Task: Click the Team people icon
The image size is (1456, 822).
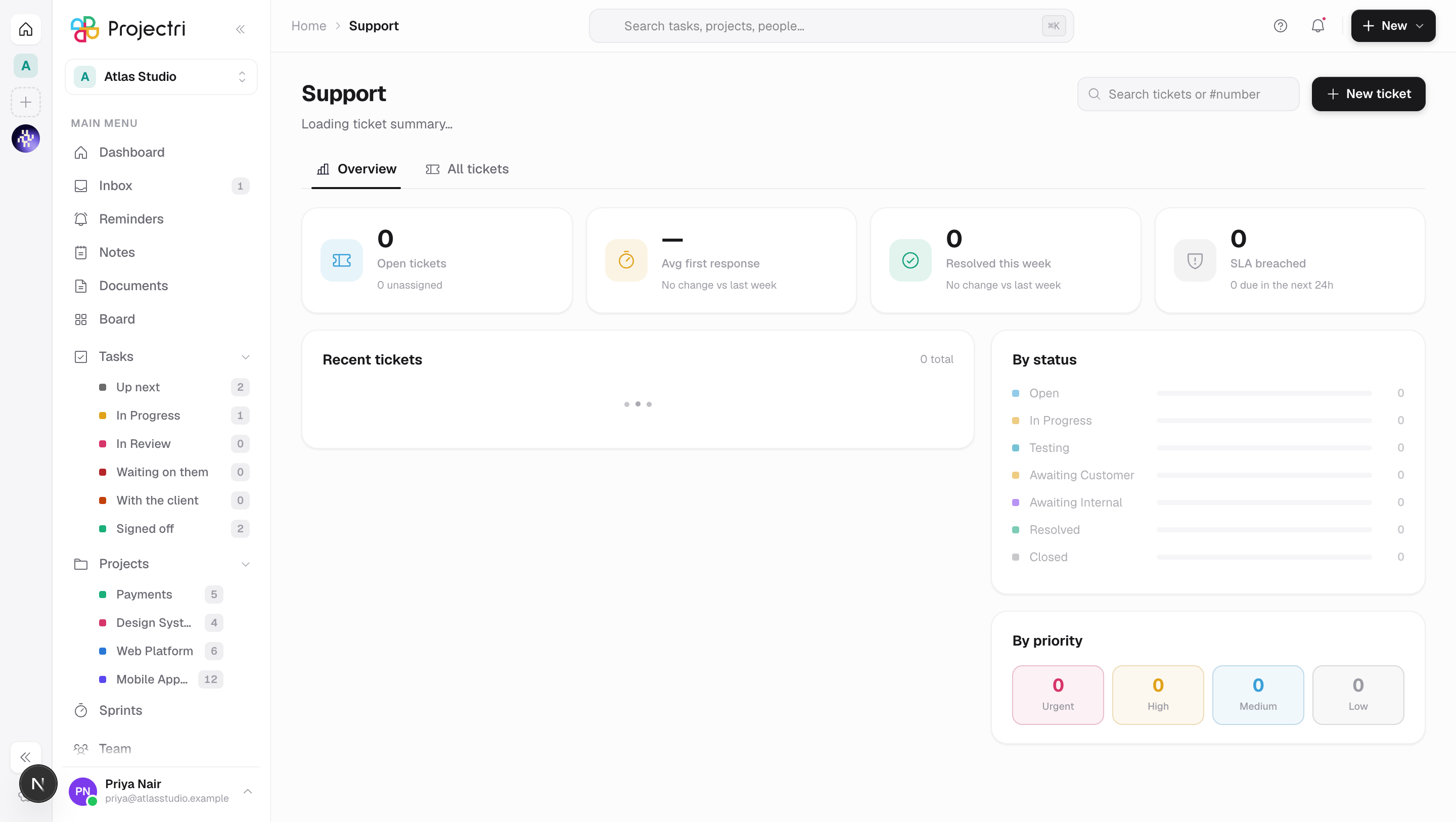Action: pyautogui.click(x=81, y=749)
